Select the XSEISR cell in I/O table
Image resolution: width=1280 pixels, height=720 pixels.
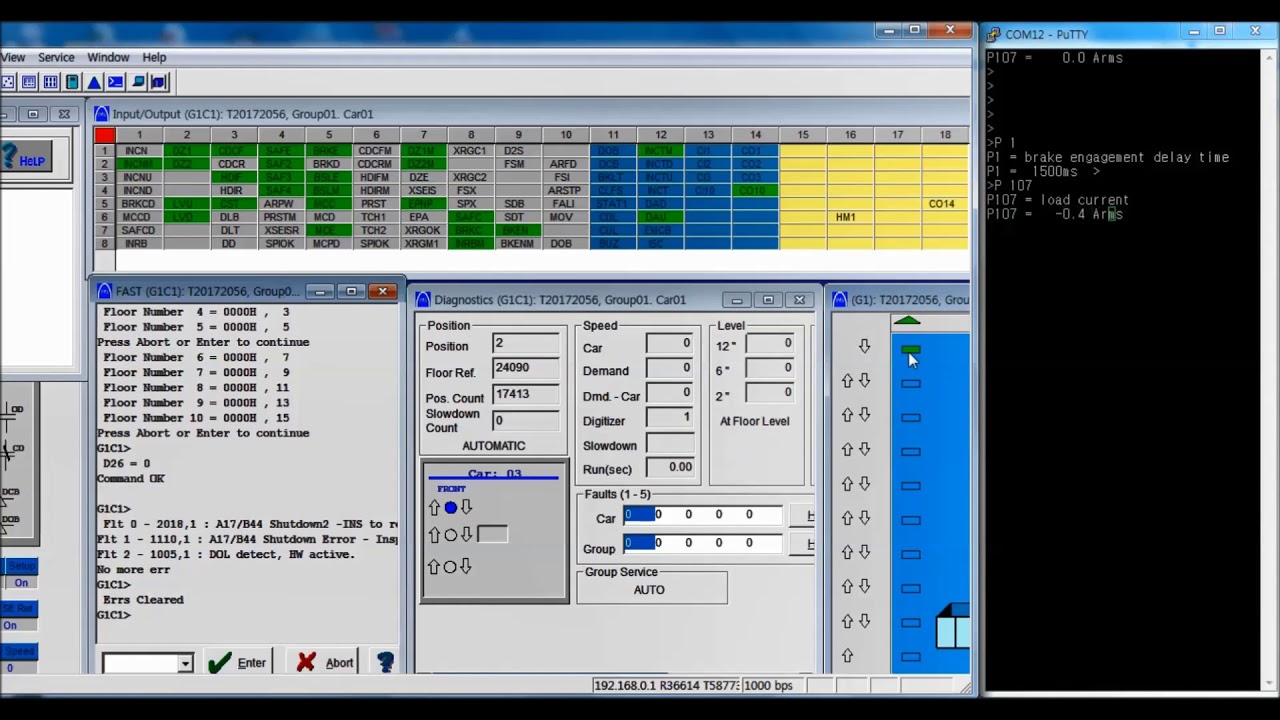[281, 231]
